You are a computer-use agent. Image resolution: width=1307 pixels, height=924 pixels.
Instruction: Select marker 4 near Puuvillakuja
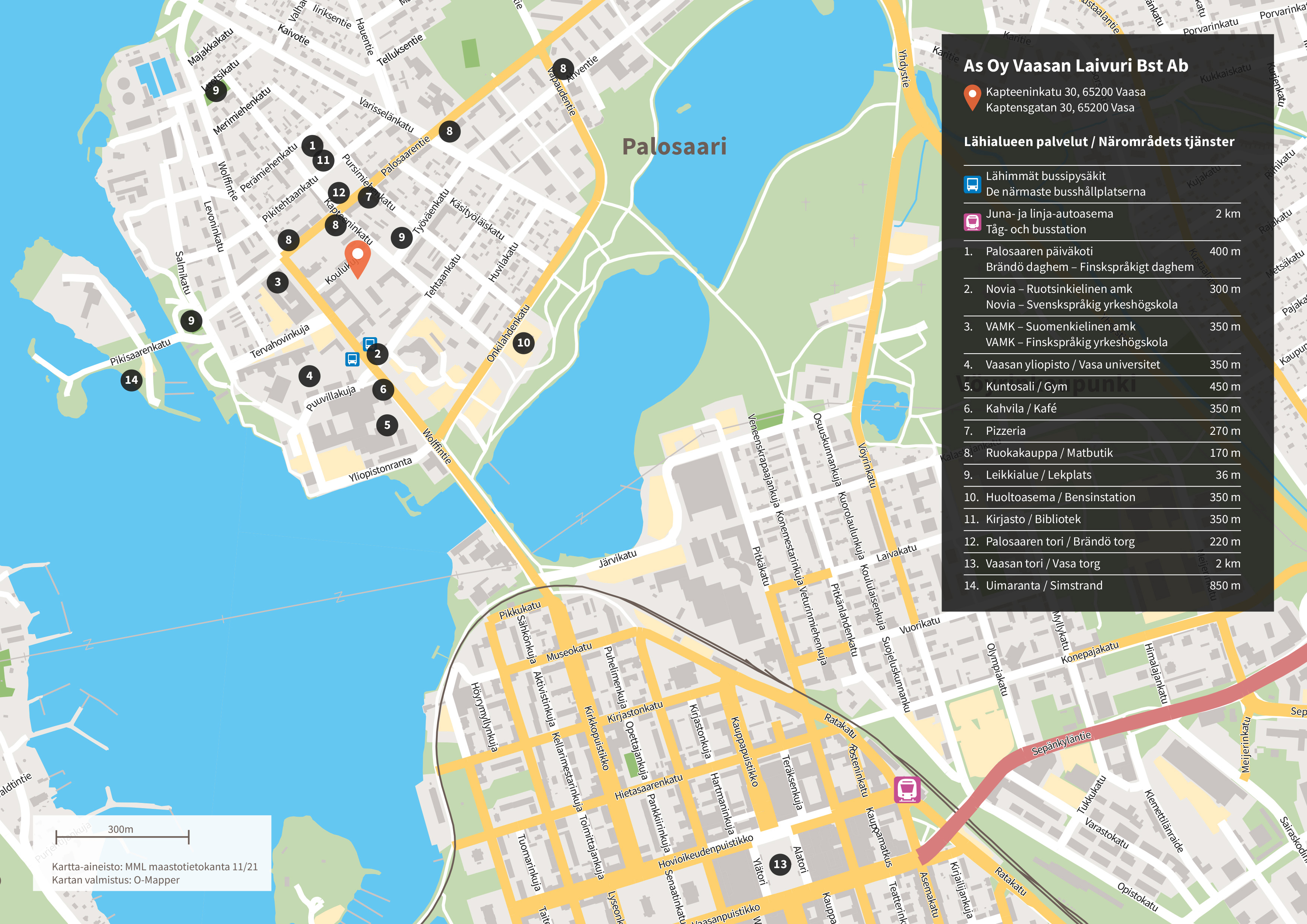point(309,376)
